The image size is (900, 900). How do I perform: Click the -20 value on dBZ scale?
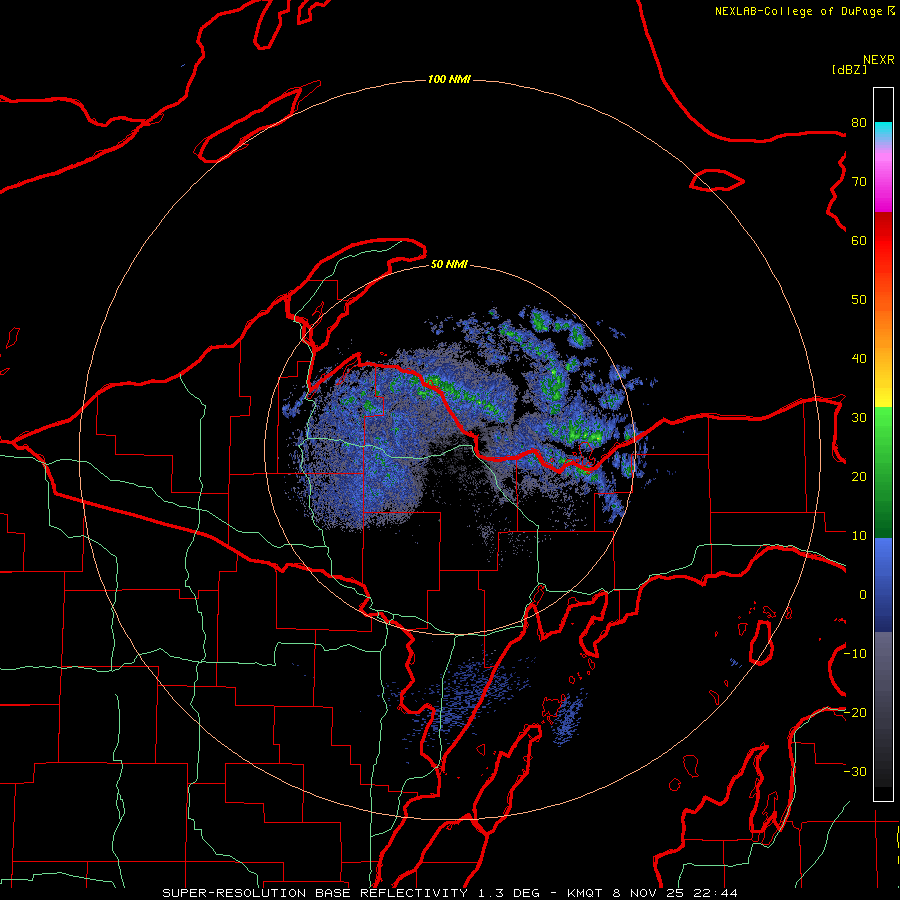click(855, 712)
